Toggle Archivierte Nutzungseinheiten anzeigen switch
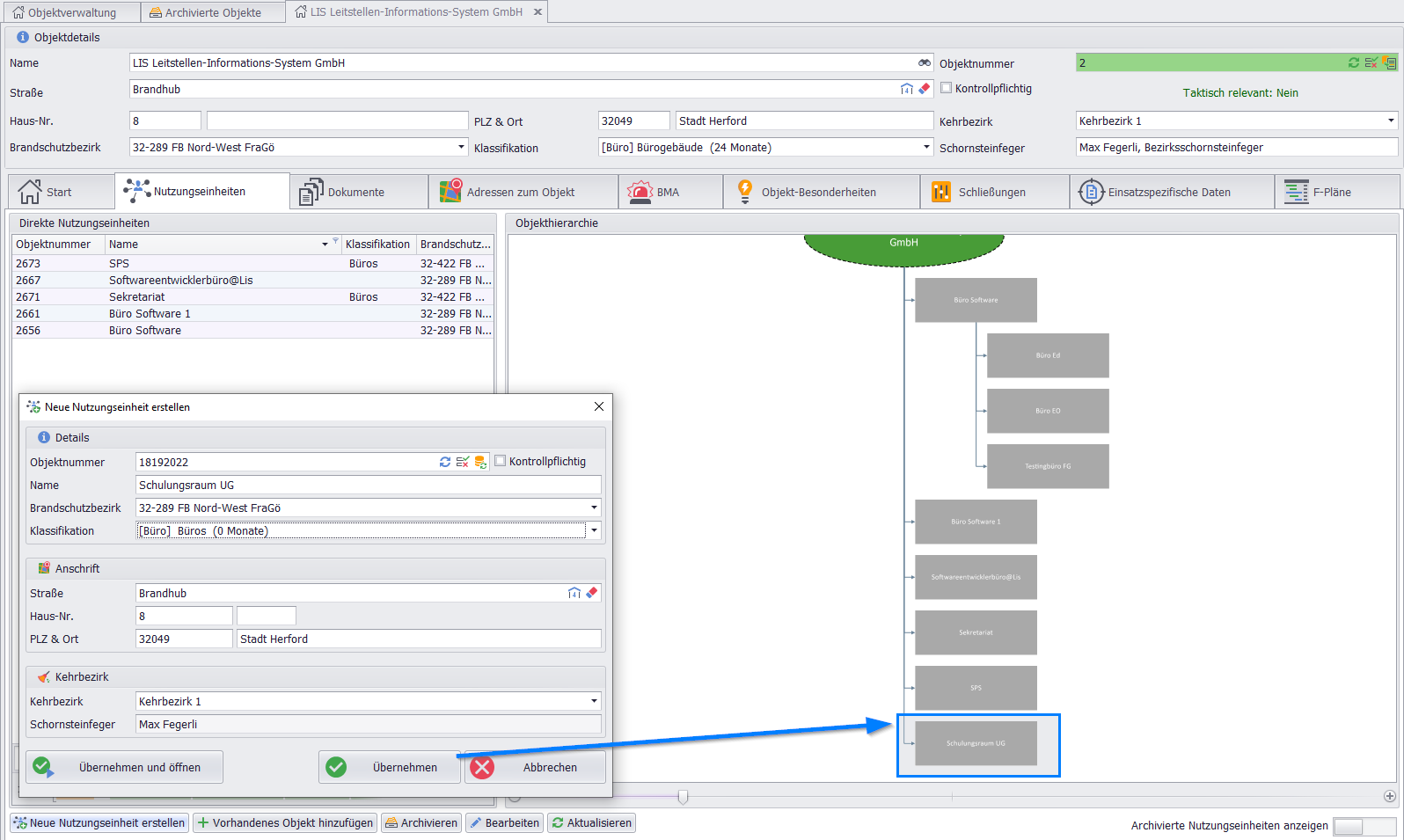Image resolution: width=1404 pixels, height=840 pixels. point(1364,826)
